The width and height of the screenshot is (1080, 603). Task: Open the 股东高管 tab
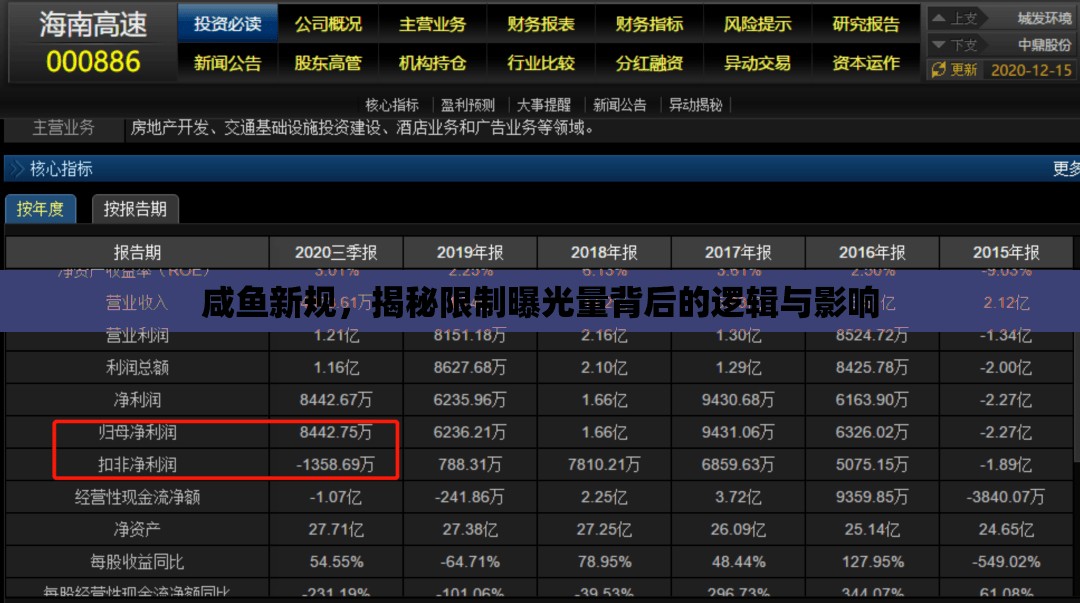click(x=328, y=63)
